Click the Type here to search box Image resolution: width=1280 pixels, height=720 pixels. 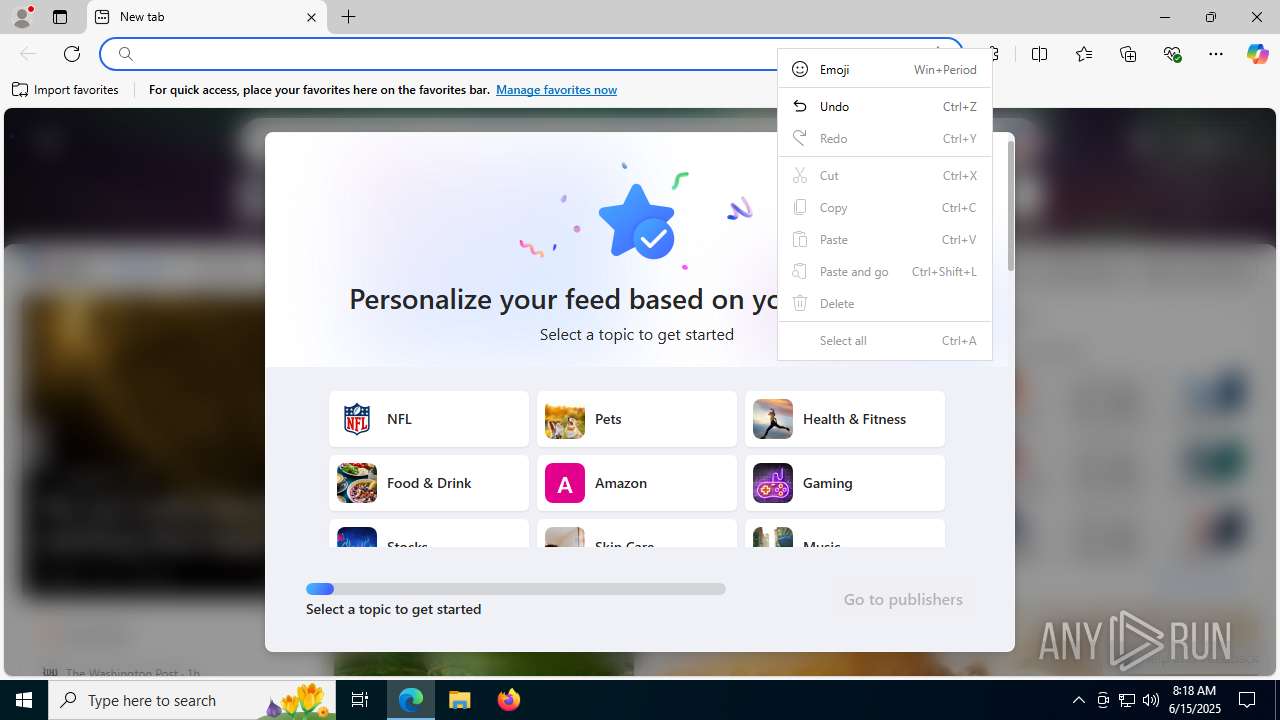point(194,700)
